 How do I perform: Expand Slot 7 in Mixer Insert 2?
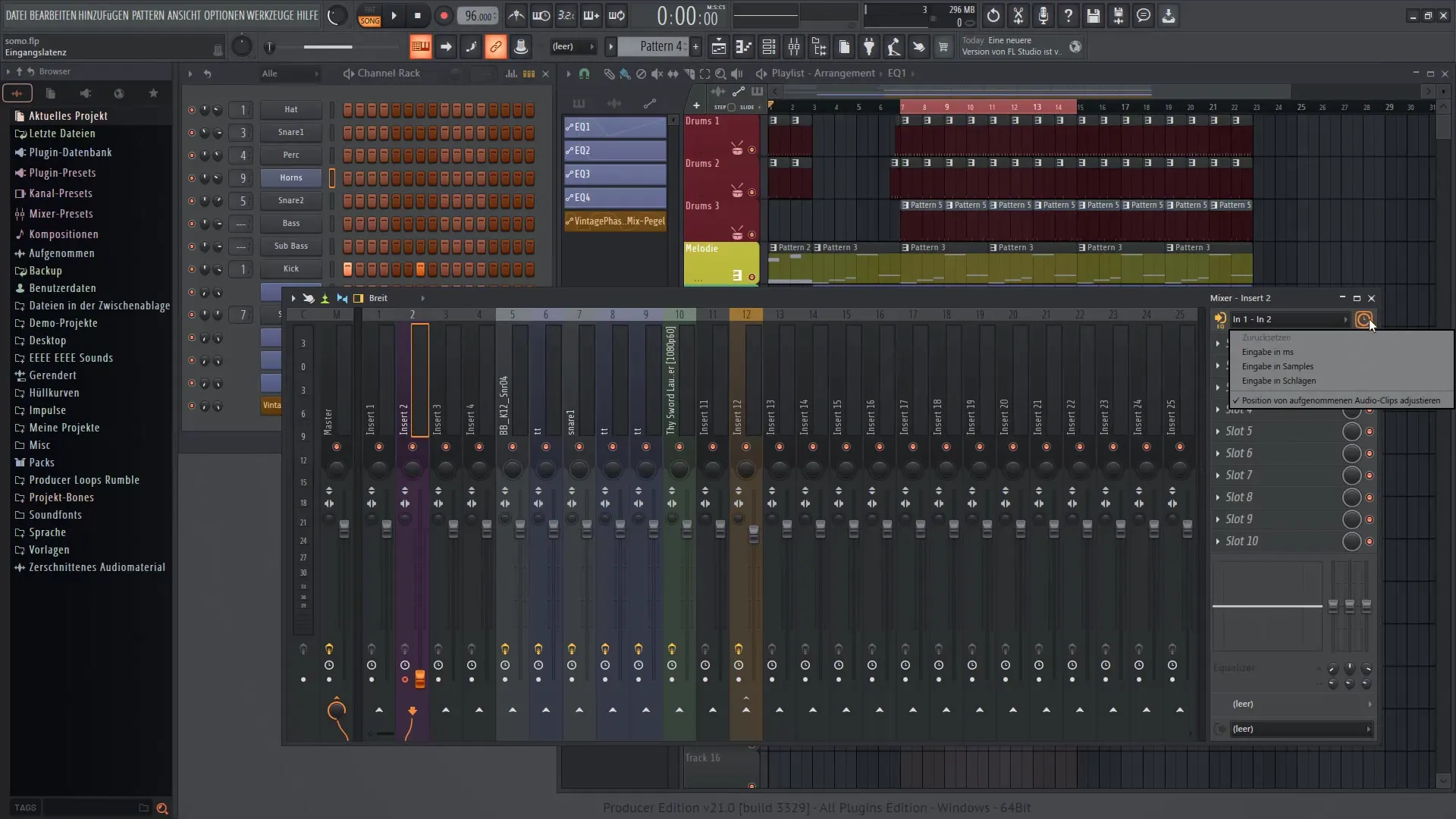coord(1219,474)
